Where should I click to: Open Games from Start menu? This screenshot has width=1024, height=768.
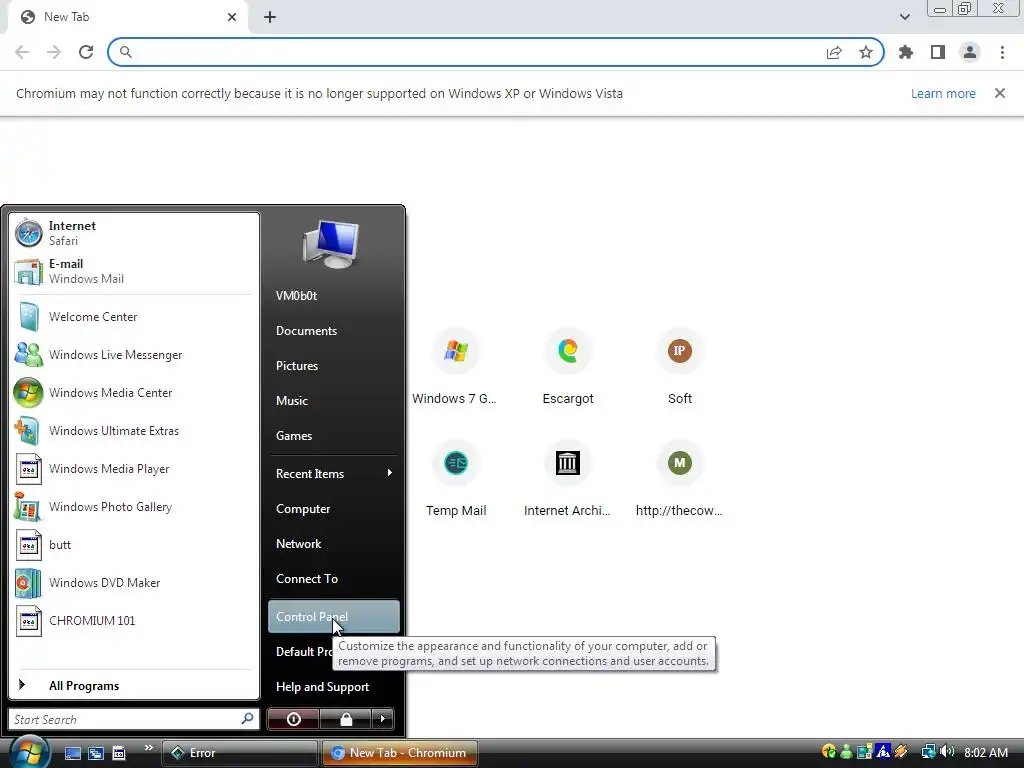333,436
